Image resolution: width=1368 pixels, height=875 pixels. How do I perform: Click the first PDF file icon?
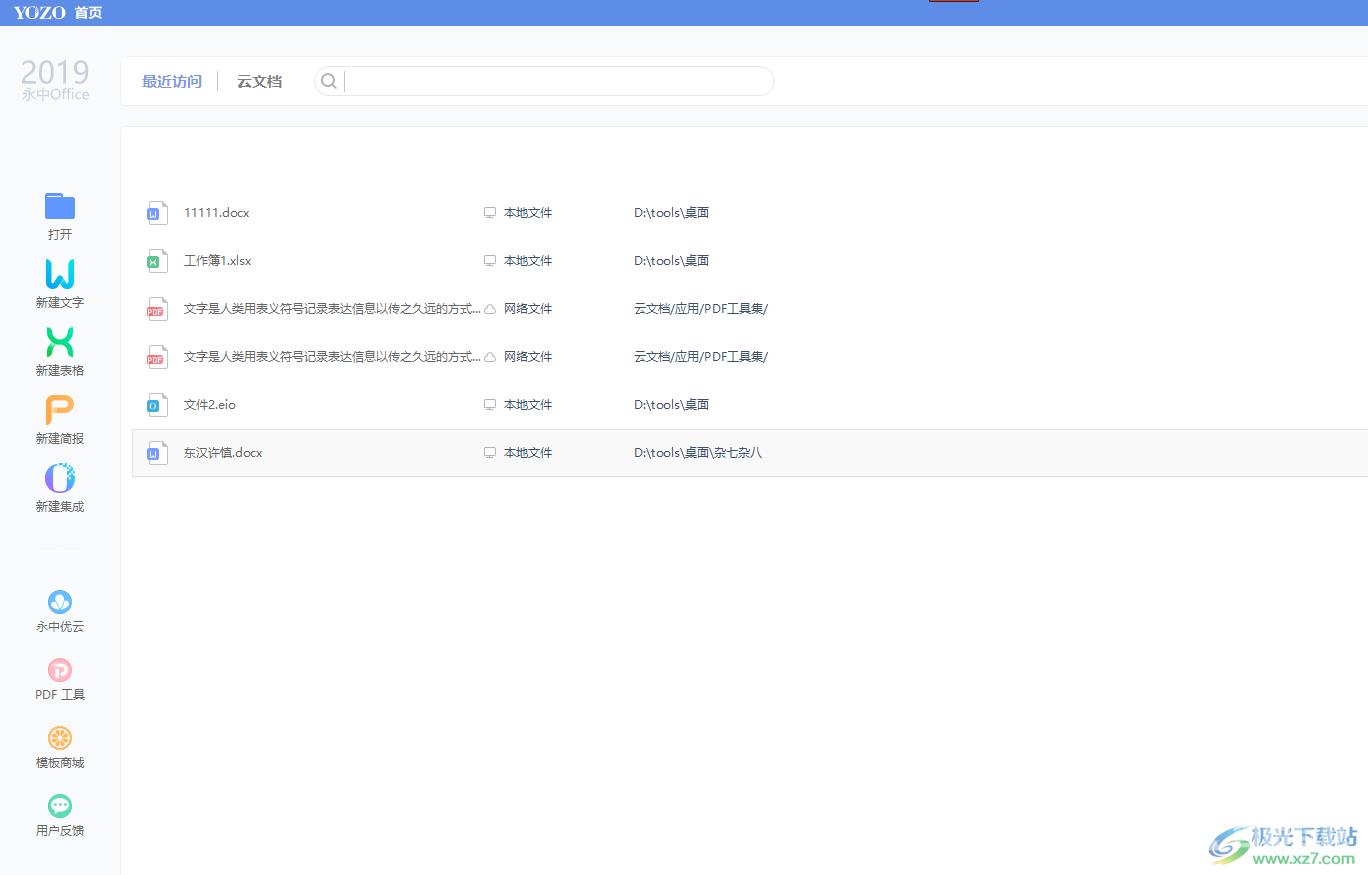[x=157, y=309]
